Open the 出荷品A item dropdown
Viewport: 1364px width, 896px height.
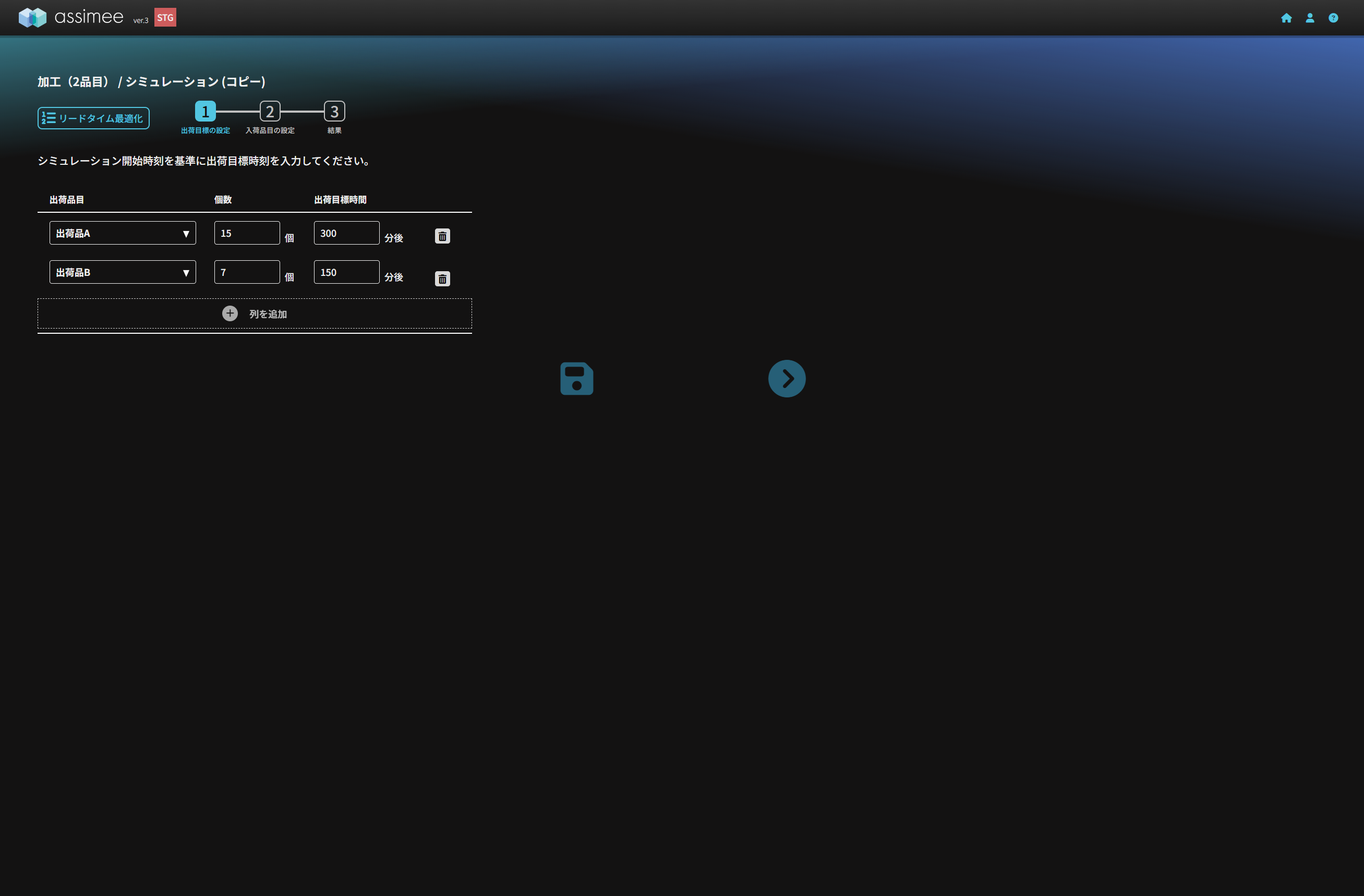click(123, 233)
